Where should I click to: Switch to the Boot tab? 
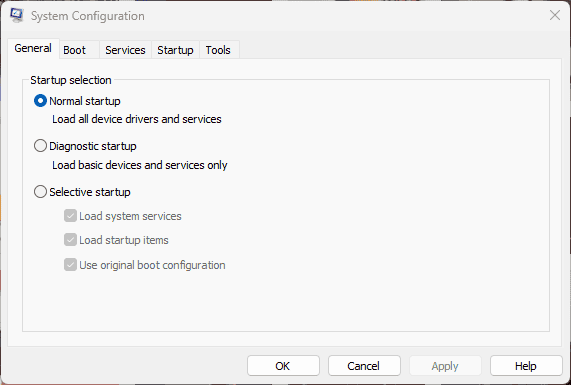coord(74,50)
